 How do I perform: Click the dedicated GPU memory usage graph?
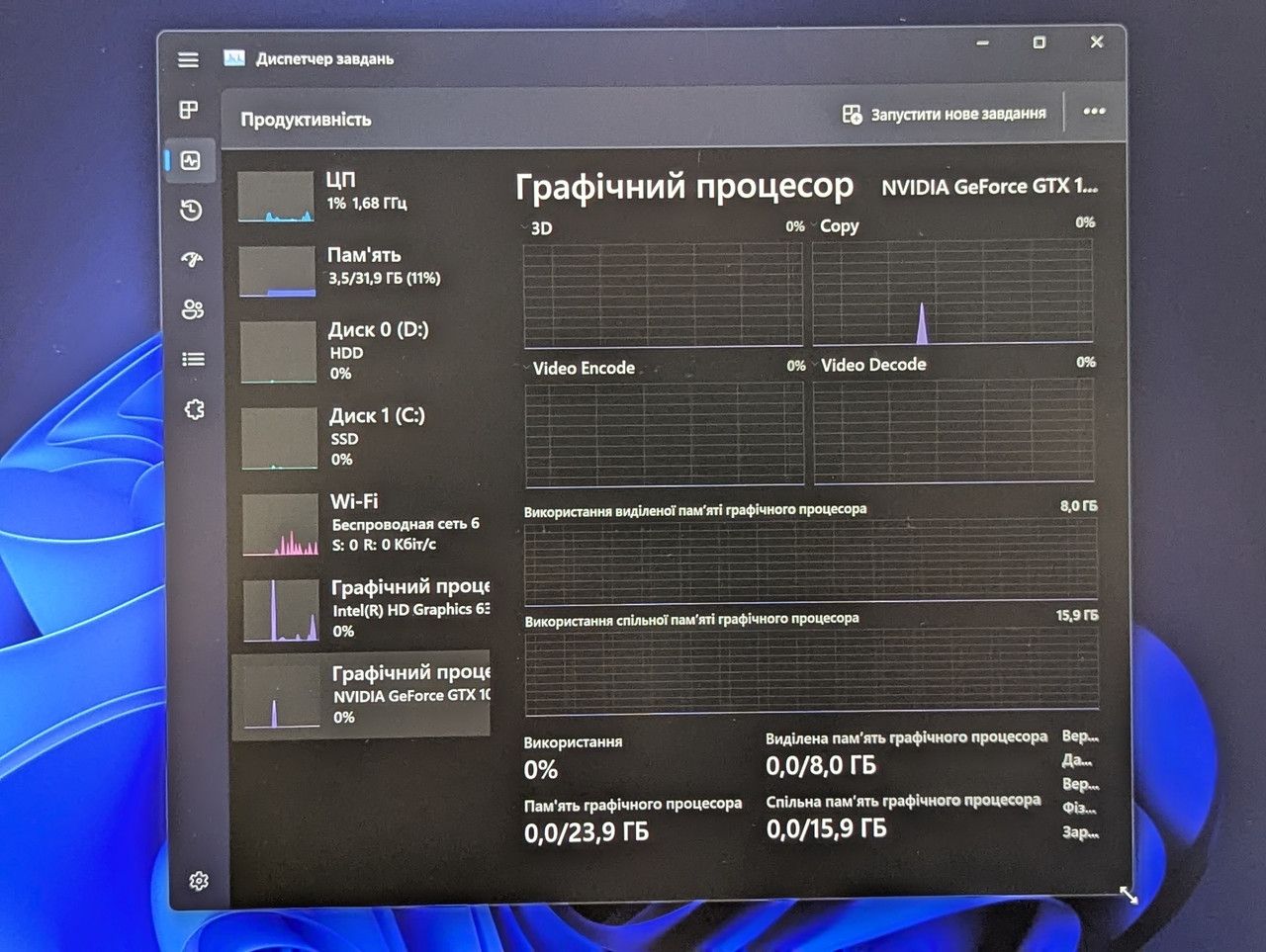coord(811,562)
